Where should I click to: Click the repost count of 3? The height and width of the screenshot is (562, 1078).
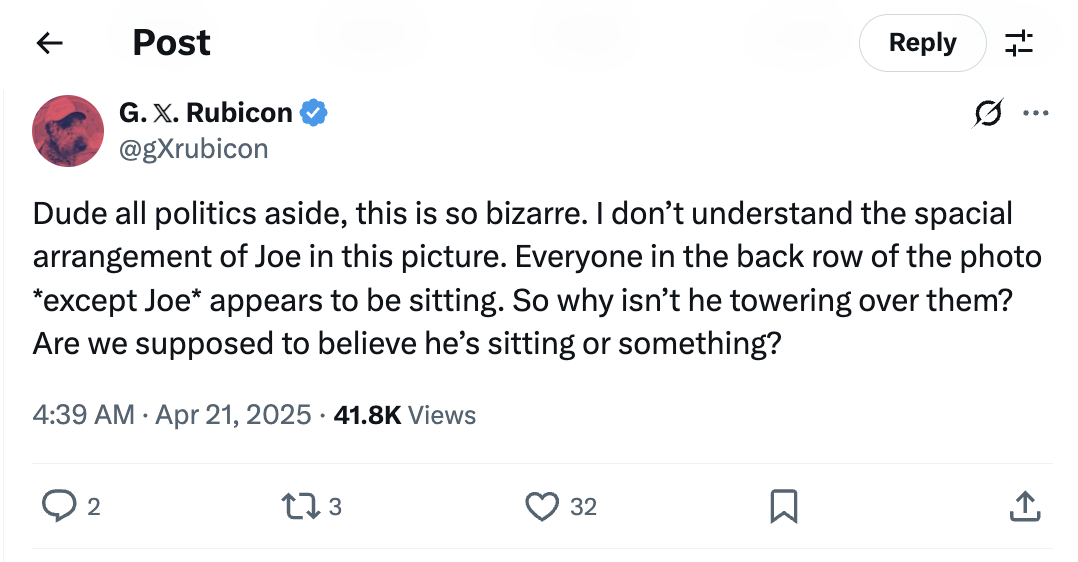click(335, 507)
